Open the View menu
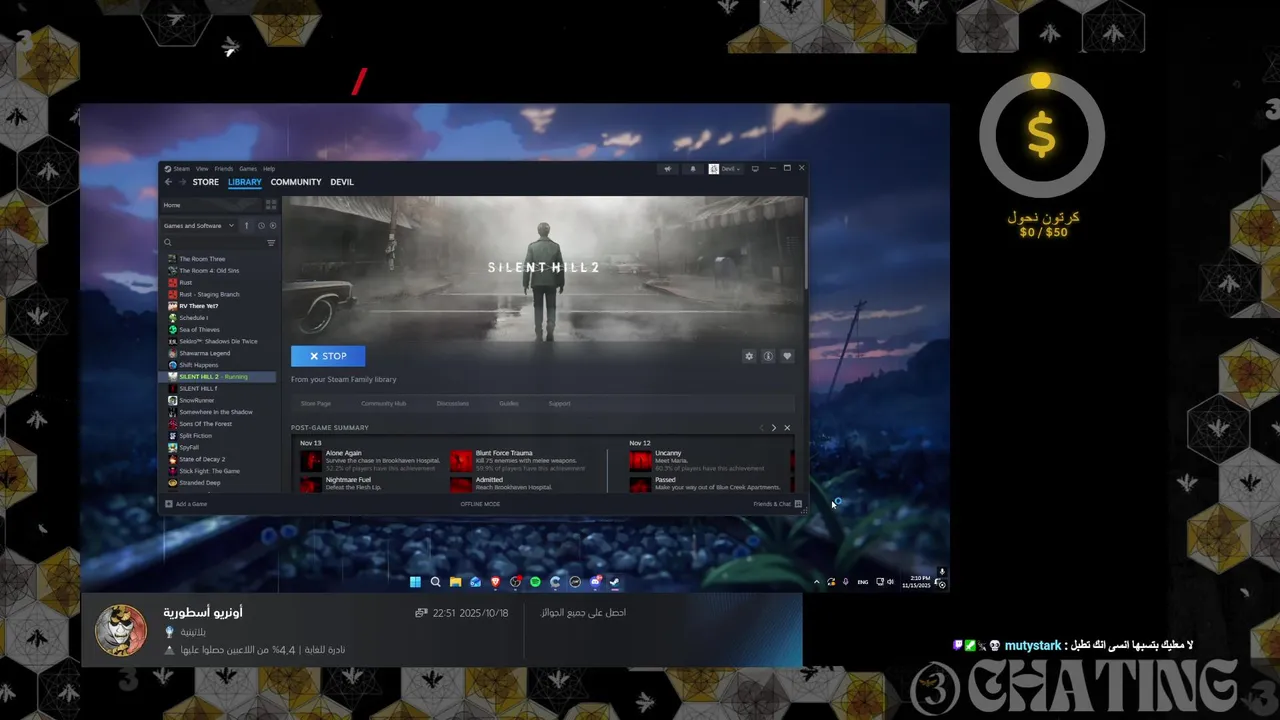 click(x=202, y=169)
